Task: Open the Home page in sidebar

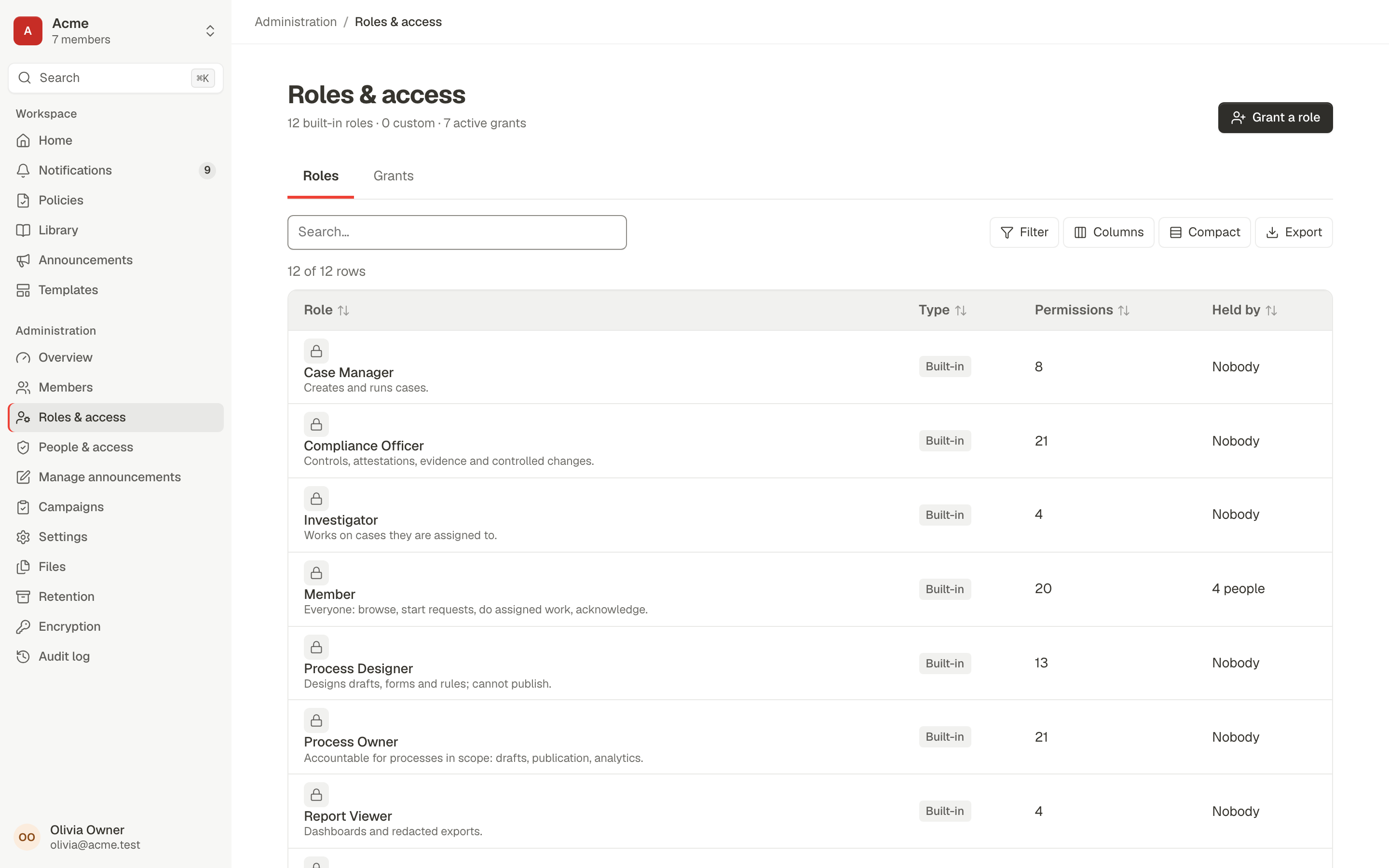Action: 115,141
